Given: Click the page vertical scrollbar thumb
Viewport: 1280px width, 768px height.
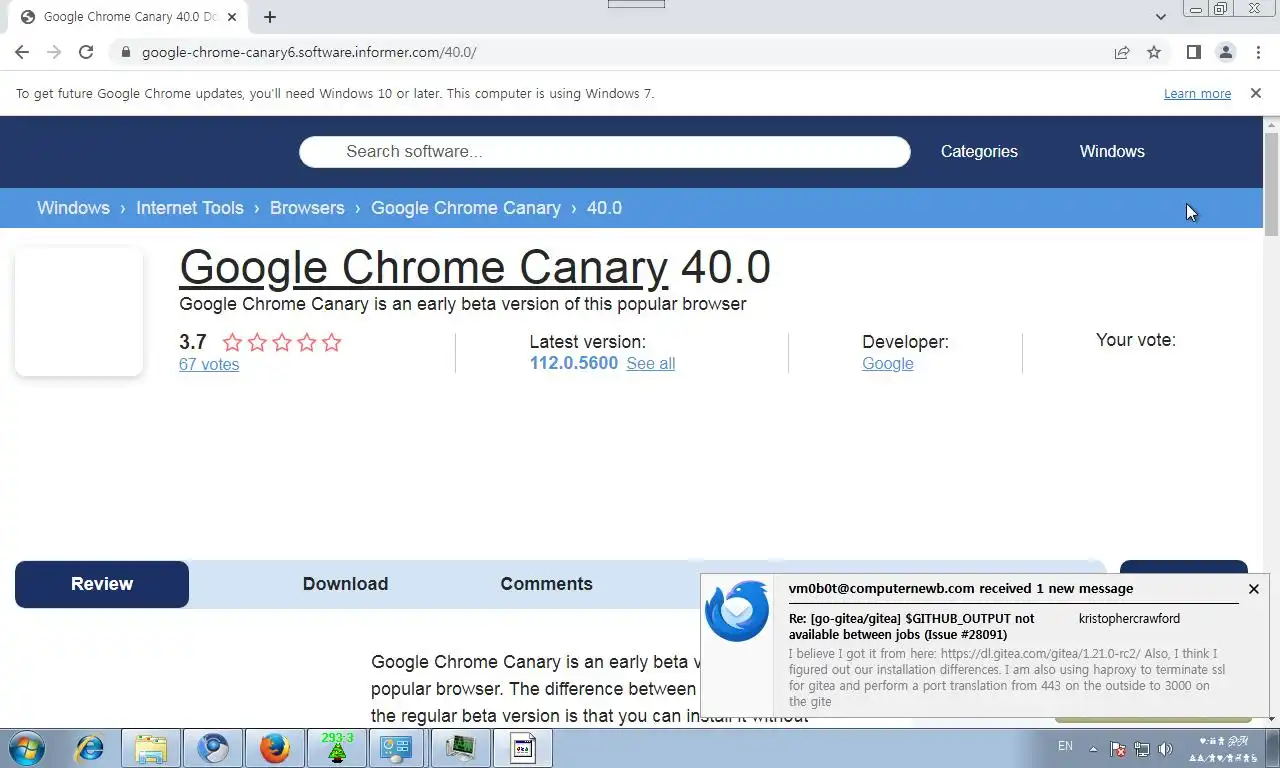Looking at the screenshot, I should click(1271, 185).
